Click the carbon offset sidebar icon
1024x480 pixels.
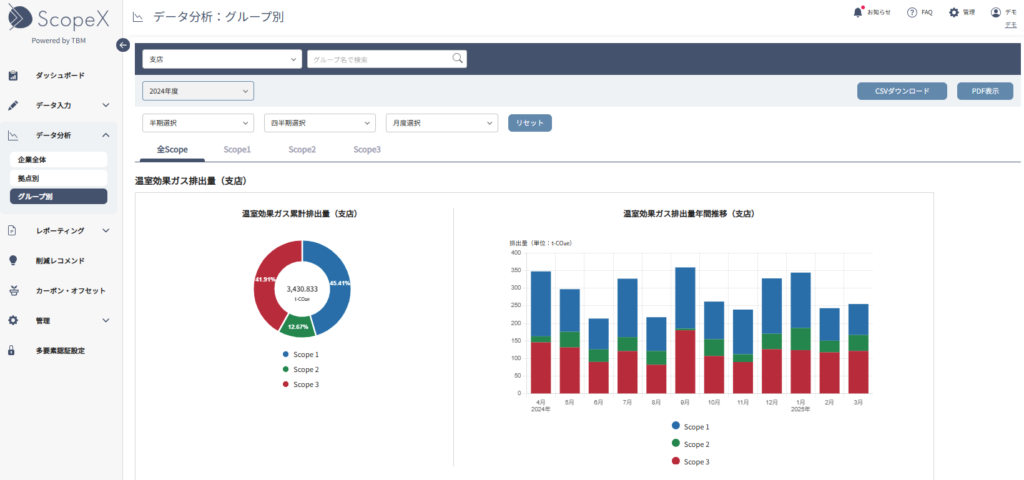point(13,291)
